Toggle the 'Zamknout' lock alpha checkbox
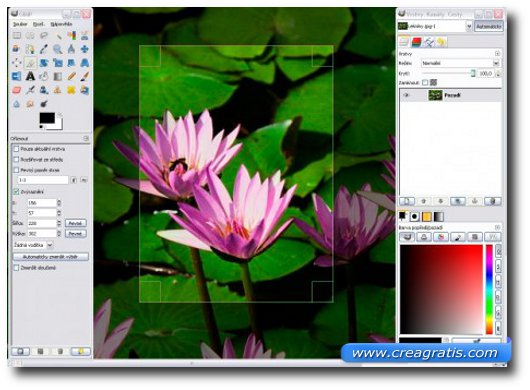 point(425,82)
